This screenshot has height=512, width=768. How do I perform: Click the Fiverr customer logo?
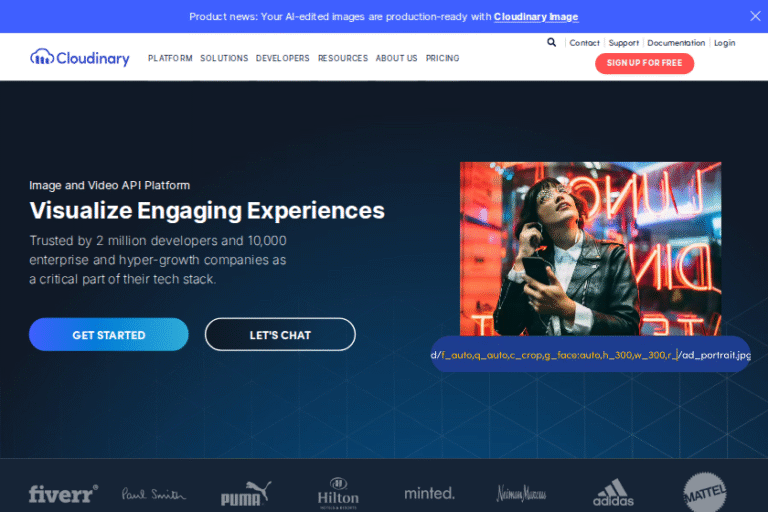[63, 493]
